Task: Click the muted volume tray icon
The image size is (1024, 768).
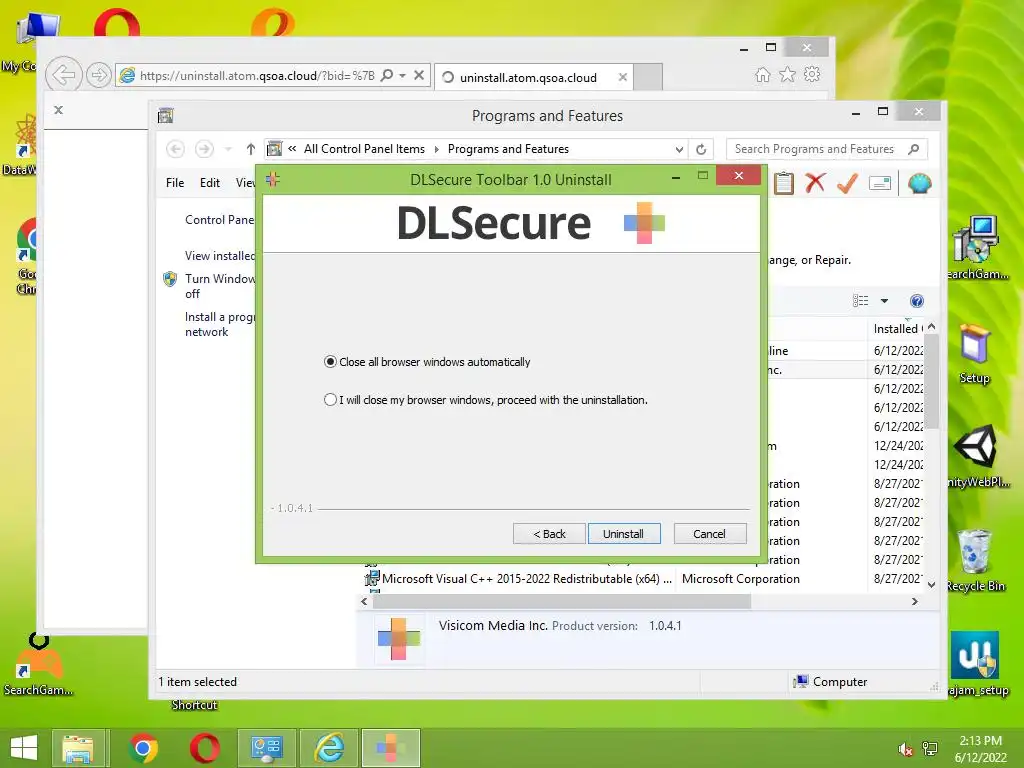Action: (x=906, y=749)
